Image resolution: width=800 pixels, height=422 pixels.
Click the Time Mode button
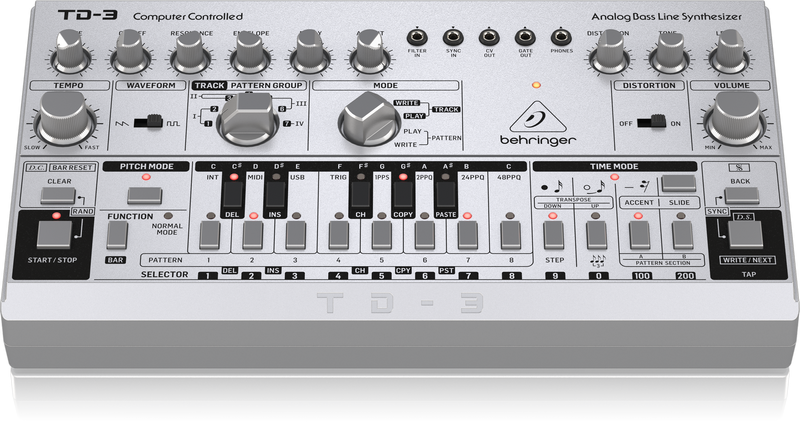[679, 184]
